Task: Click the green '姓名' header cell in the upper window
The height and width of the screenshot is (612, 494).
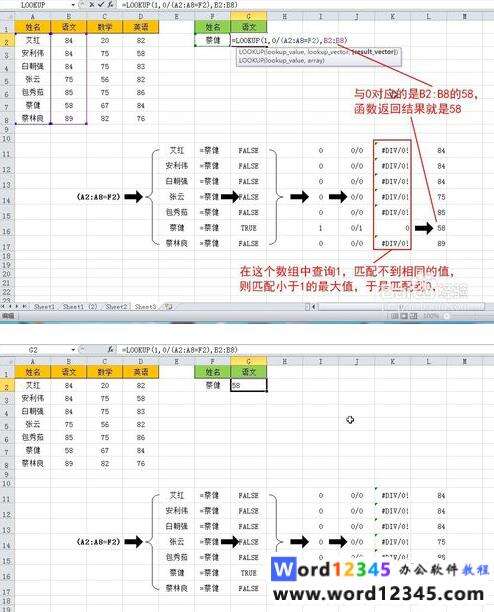Action: pos(213,27)
